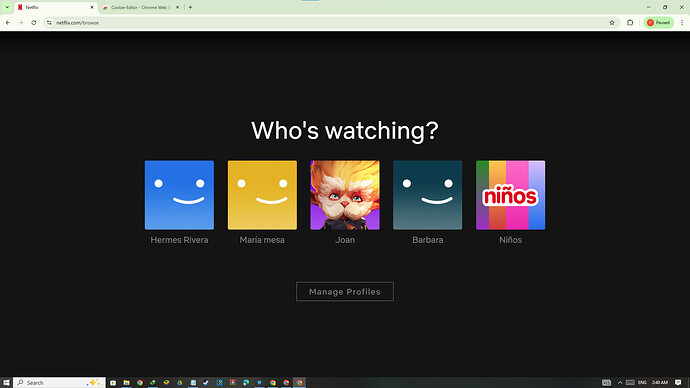Click the touch keyboard tray icon
This screenshot has width=690, height=388.
click(630, 383)
